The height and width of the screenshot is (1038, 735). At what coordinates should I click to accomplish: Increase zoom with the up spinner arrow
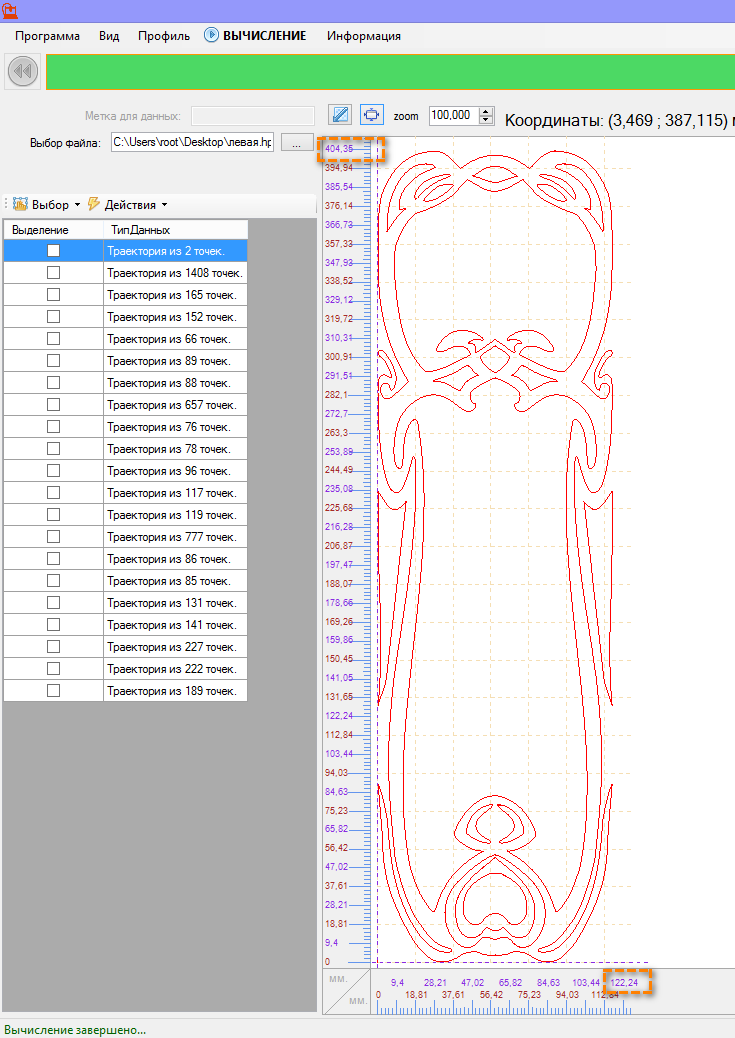click(487, 111)
